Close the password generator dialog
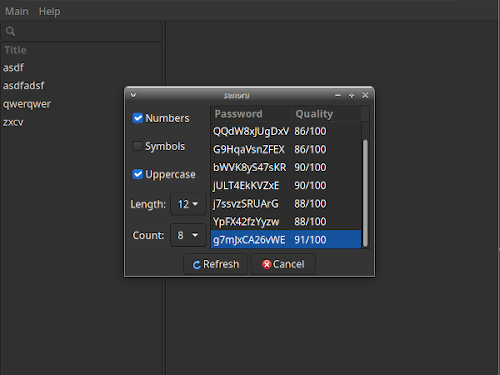Image resolution: width=500 pixels, height=375 pixels. point(365,96)
